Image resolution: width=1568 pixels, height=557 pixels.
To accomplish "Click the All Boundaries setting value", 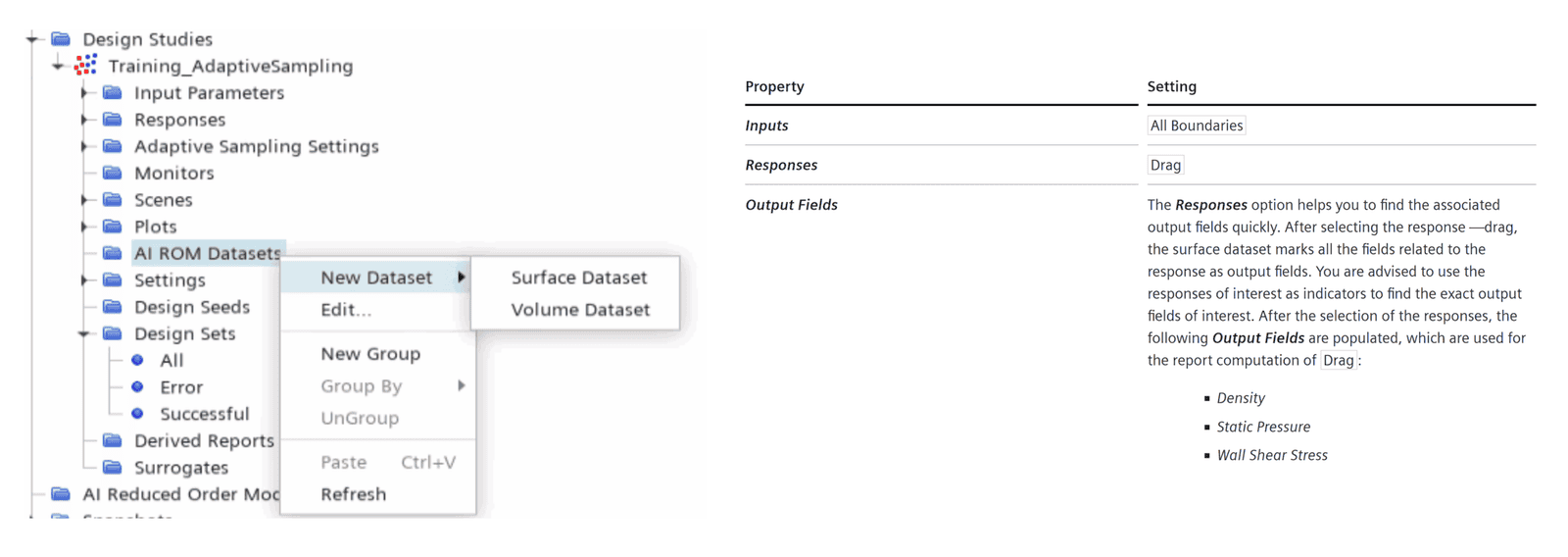I will [x=1197, y=126].
